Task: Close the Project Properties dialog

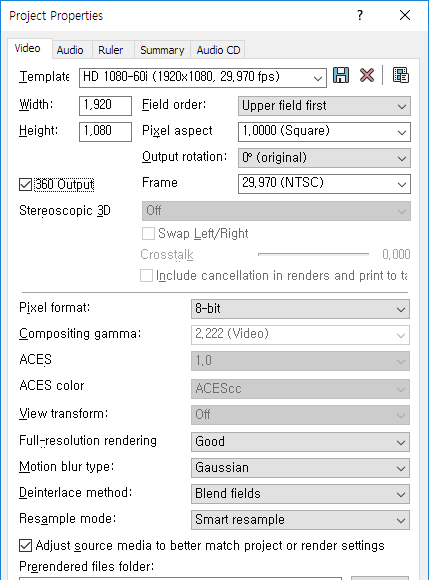Action: pos(405,15)
